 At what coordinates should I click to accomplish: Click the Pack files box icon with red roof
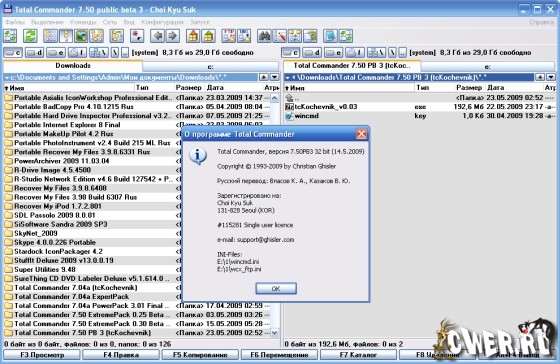point(193,36)
